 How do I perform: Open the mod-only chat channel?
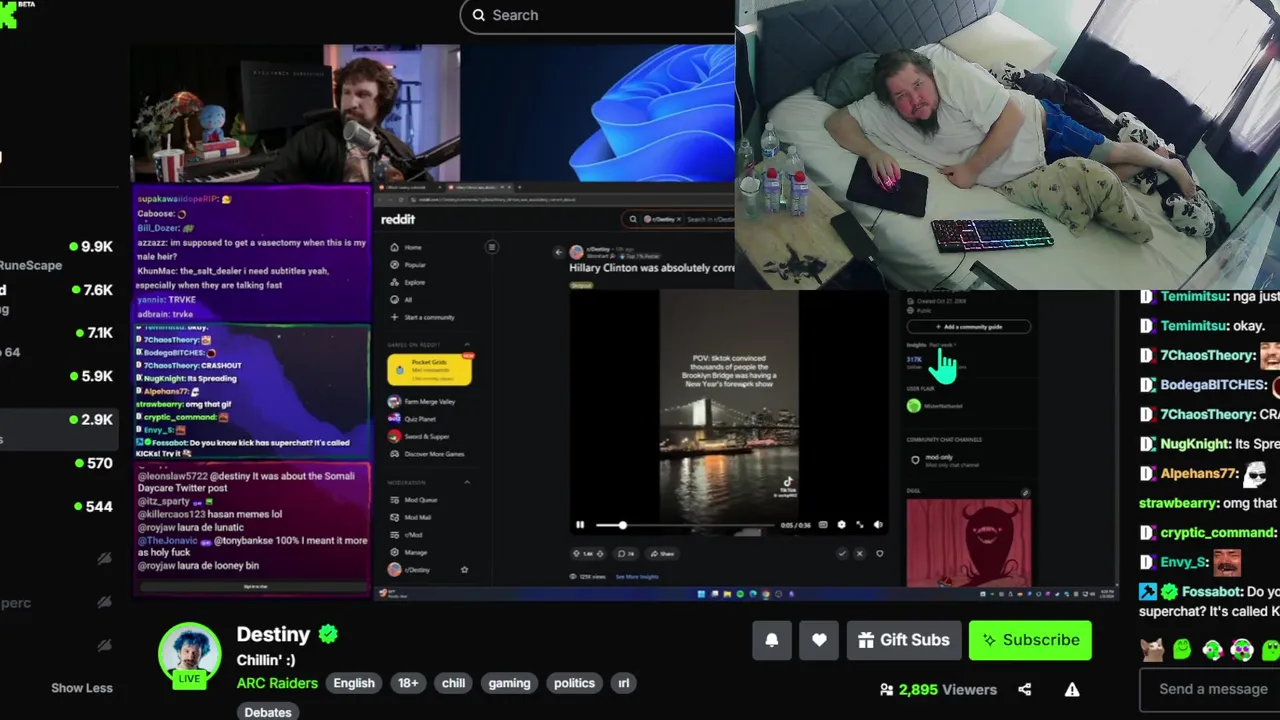(x=945, y=460)
